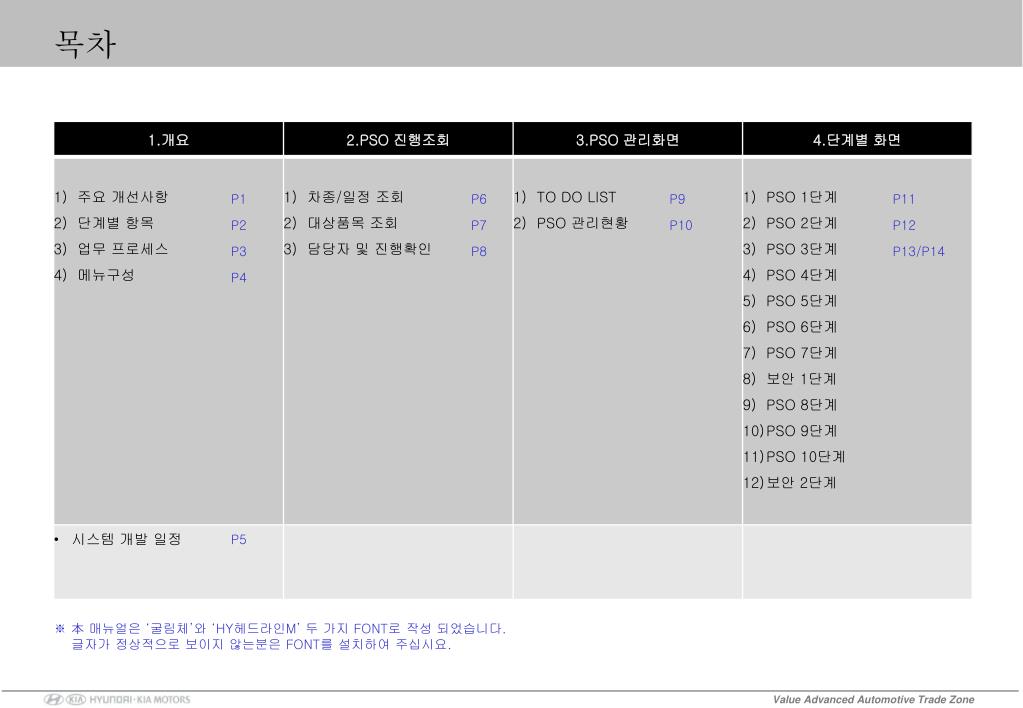This screenshot has width=1023, height=708.
Task: Click the PSO 10단계 entry
Action: [806, 456]
